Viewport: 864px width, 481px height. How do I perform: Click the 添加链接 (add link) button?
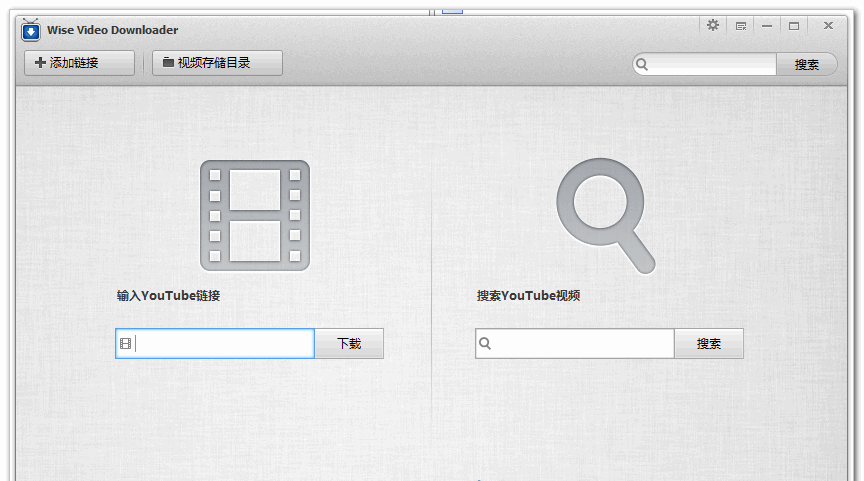pos(79,63)
